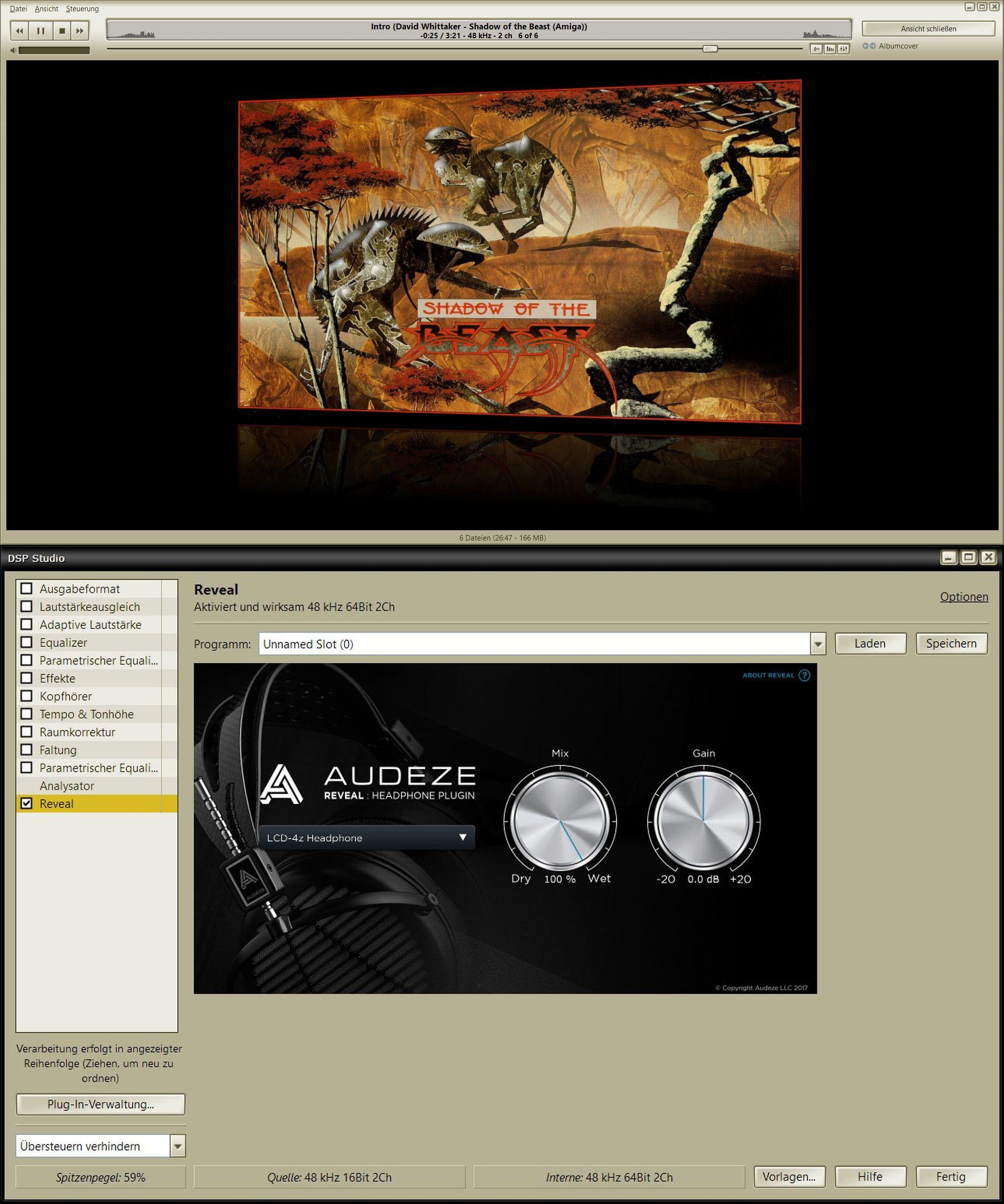1004x1204 pixels.
Task: Enable the Effekte checkbox
Action: [x=26, y=678]
